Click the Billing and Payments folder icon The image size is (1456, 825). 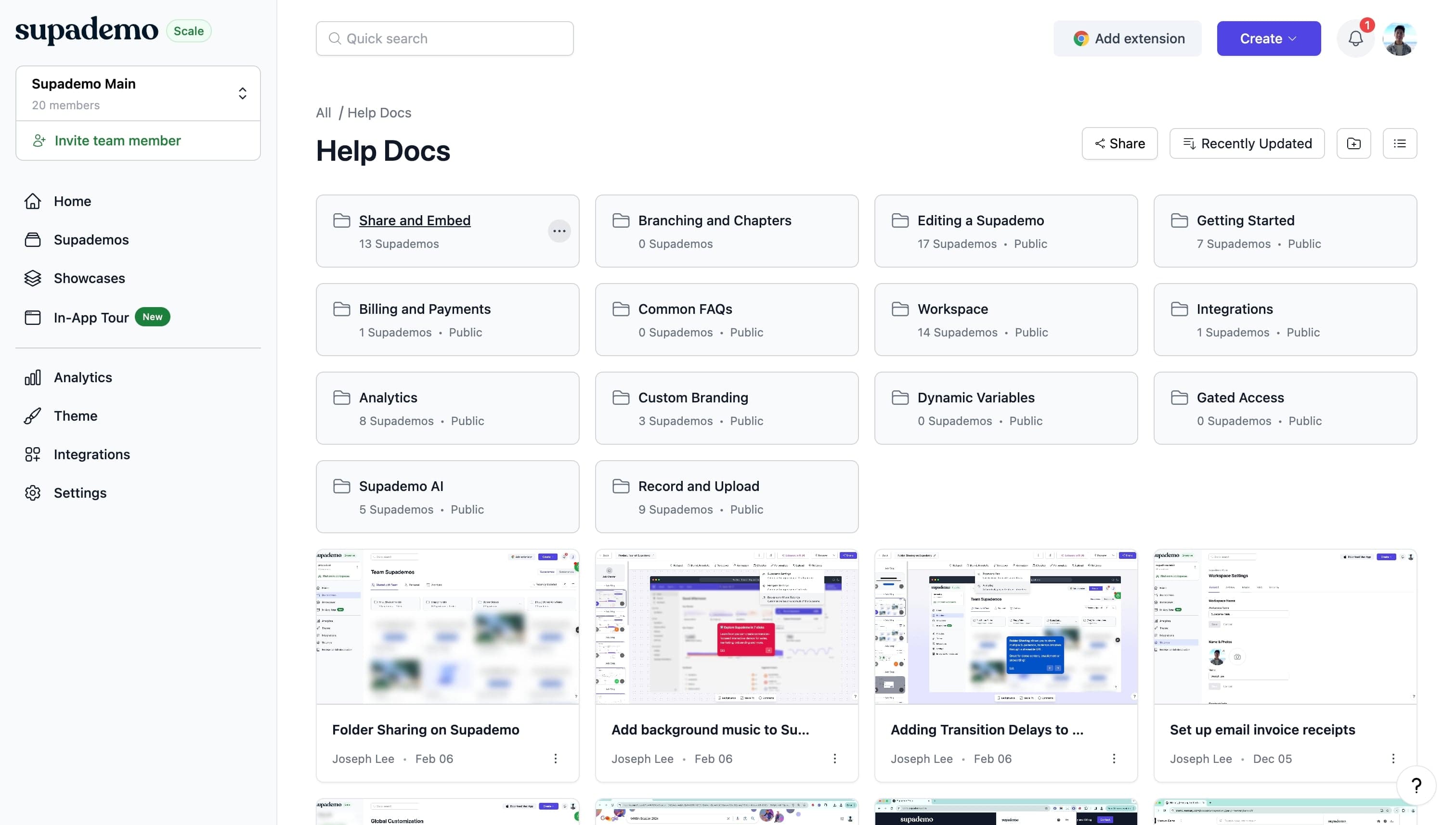(341, 309)
